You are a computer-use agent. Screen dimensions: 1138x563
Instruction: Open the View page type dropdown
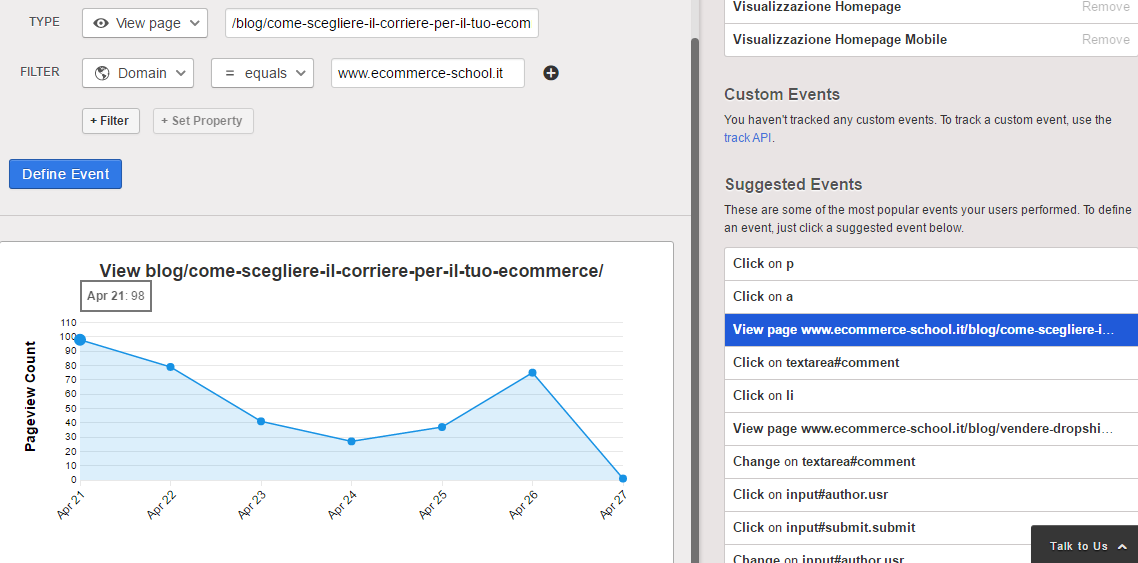pyautogui.click(x=145, y=23)
